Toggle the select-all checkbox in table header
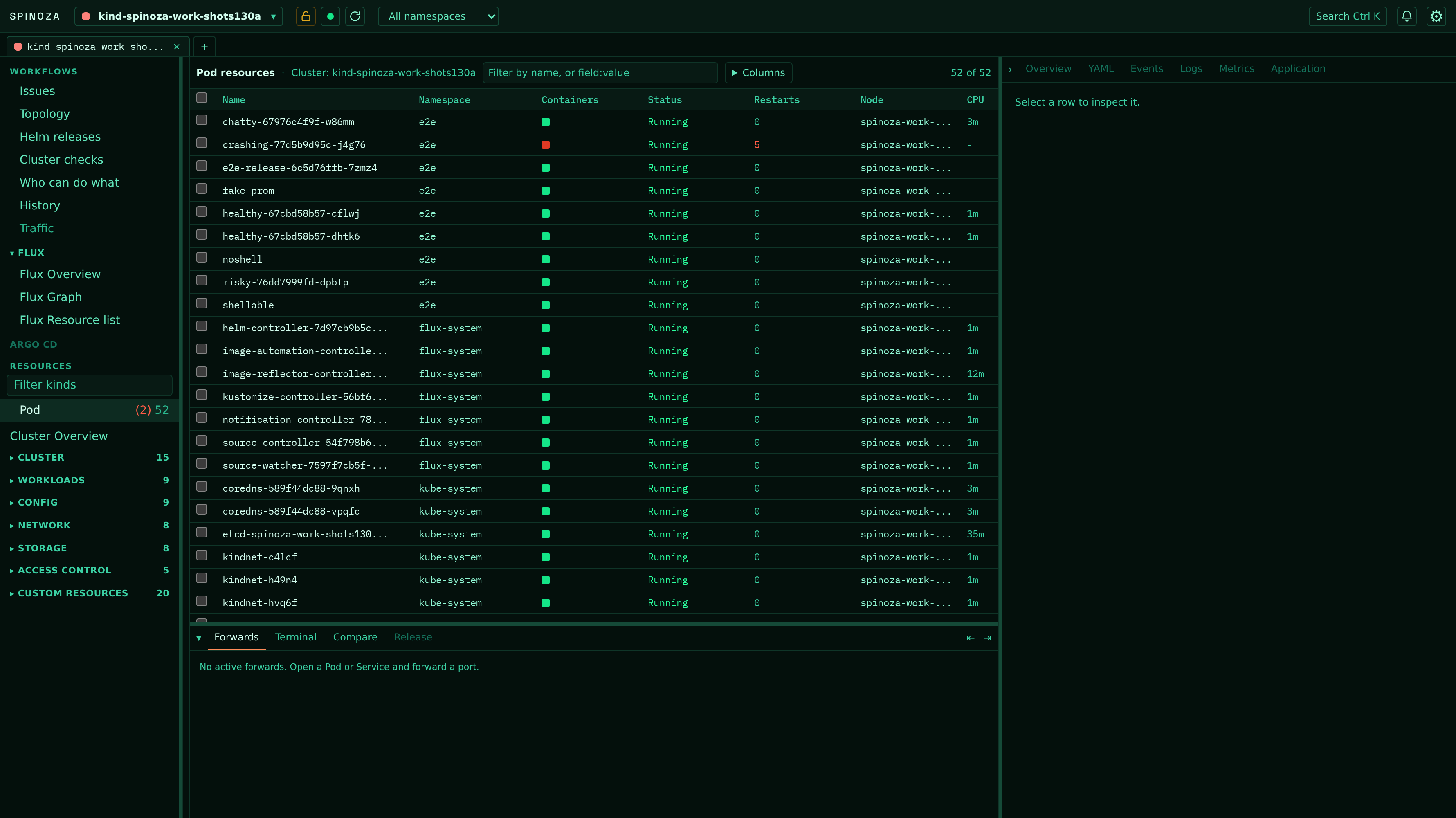 [x=202, y=98]
